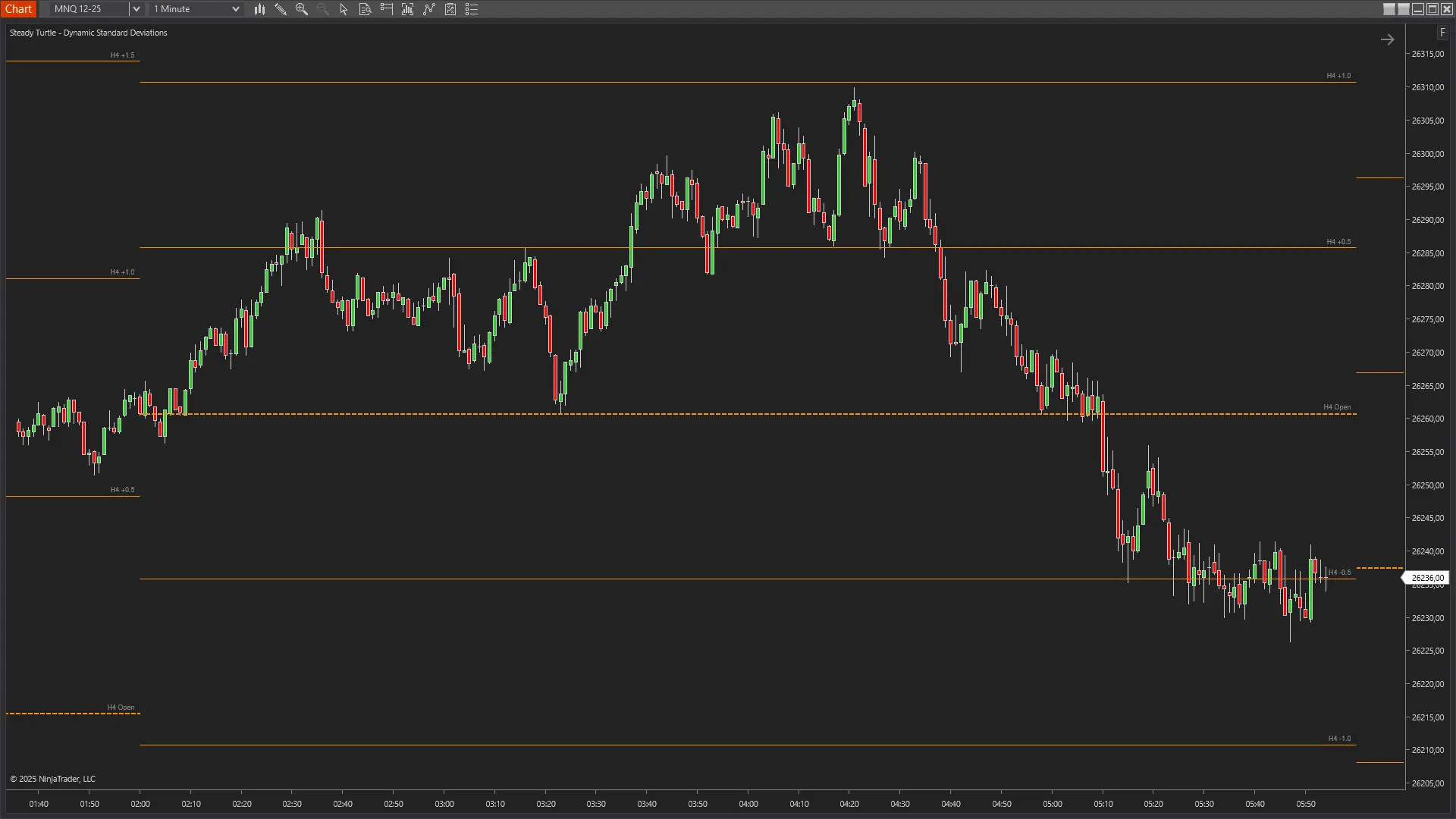Image resolution: width=1456 pixels, height=819 pixels.
Task: Toggle the F button on price axis
Action: click(1442, 32)
